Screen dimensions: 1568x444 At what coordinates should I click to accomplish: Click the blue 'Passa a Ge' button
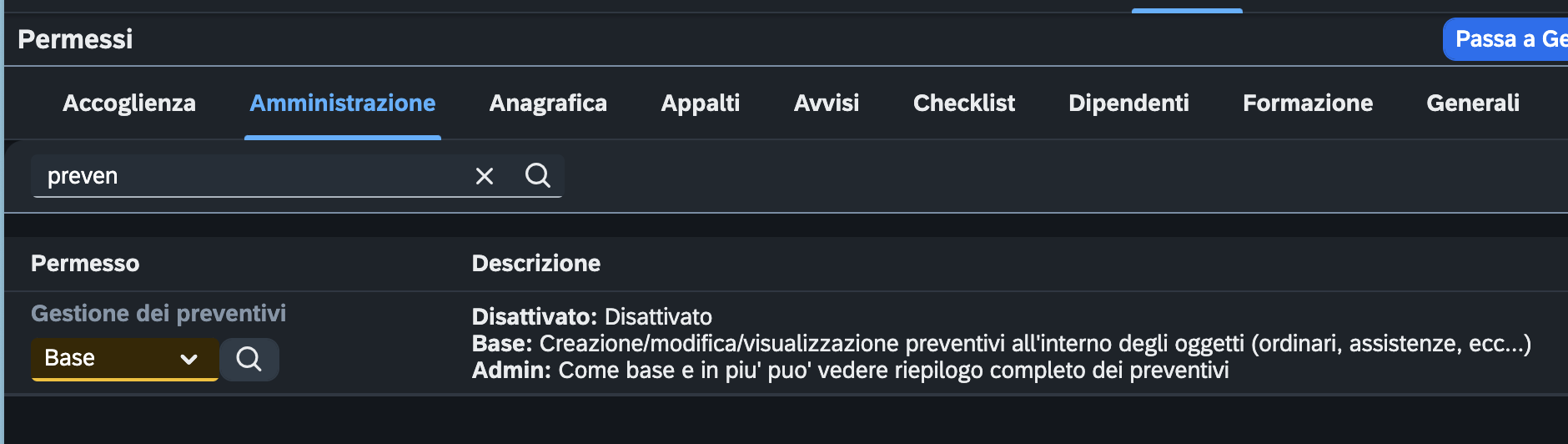pyautogui.click(x=1506, y=39)
